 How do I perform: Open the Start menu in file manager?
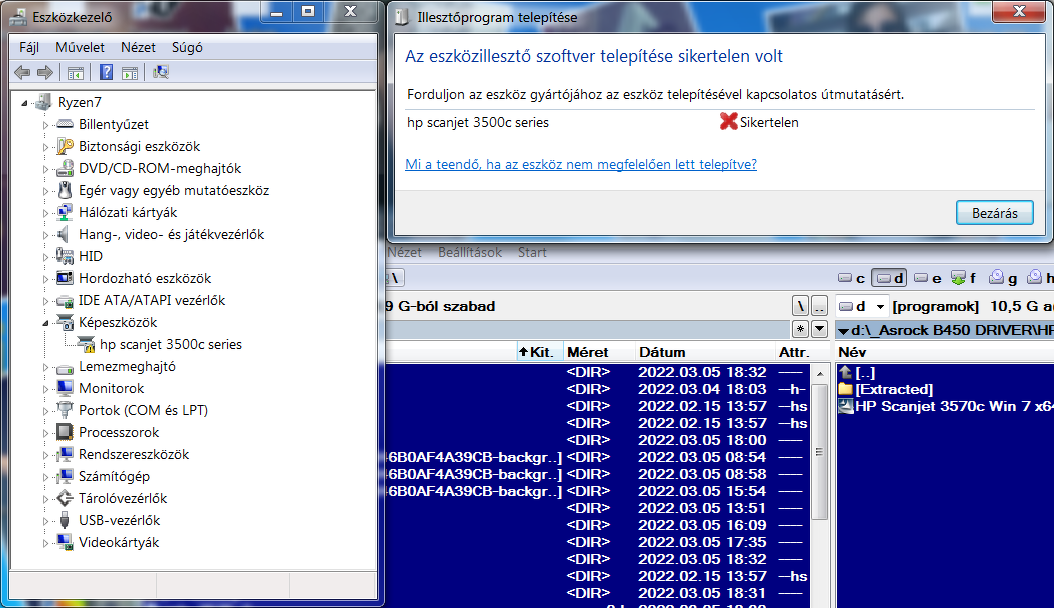coord(532,253)
